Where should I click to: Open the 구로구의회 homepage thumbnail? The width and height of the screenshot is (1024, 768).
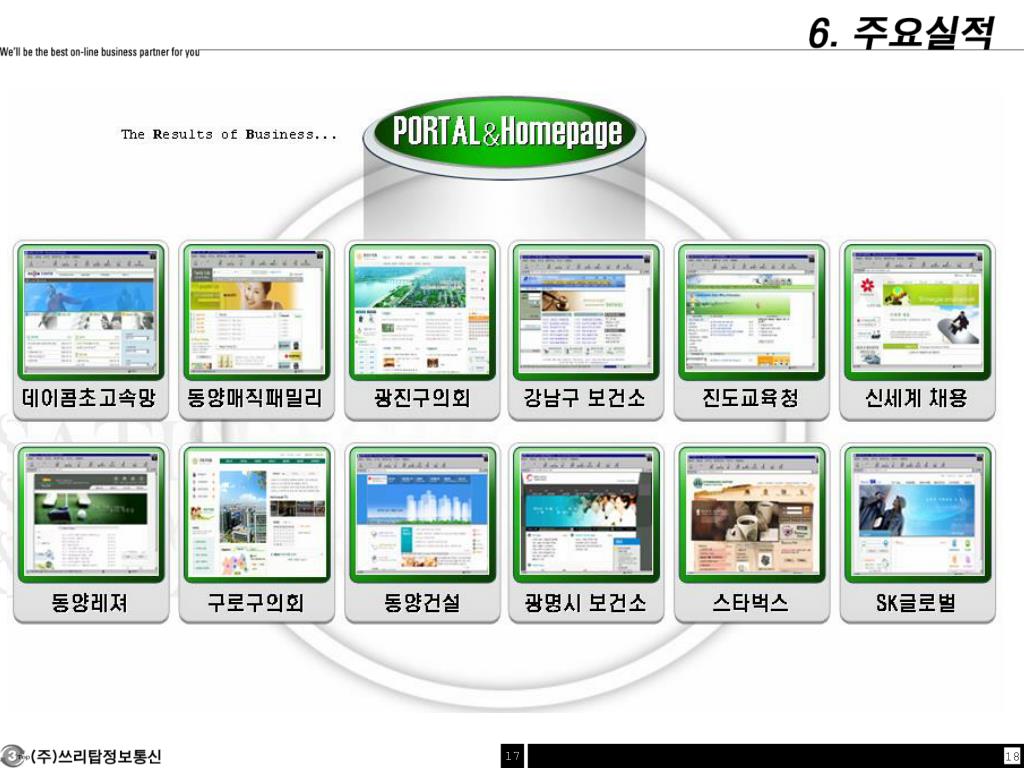coord(256,515)
